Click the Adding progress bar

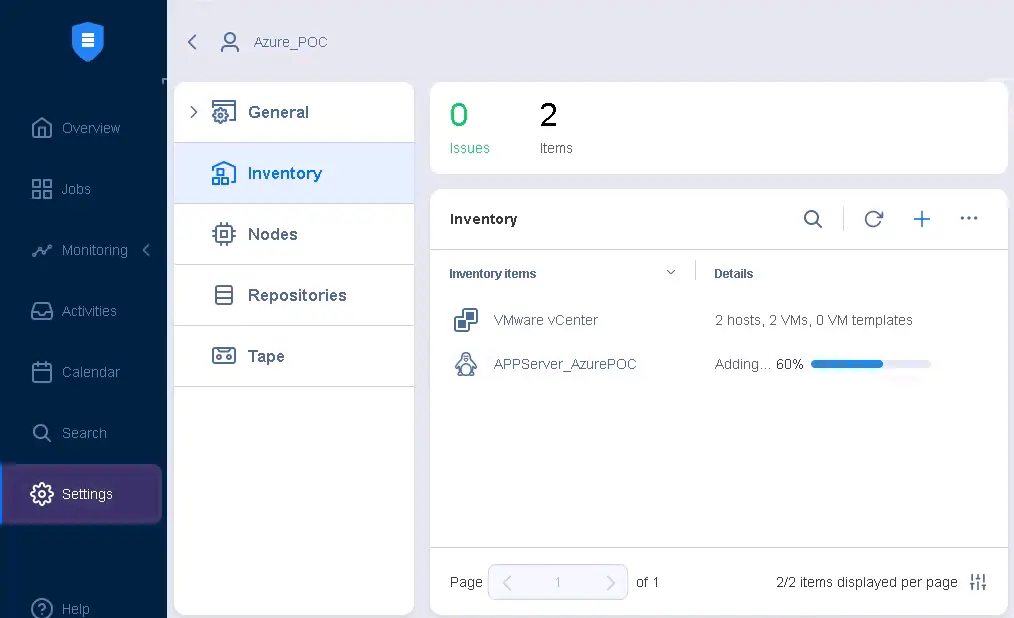[870, 364]
